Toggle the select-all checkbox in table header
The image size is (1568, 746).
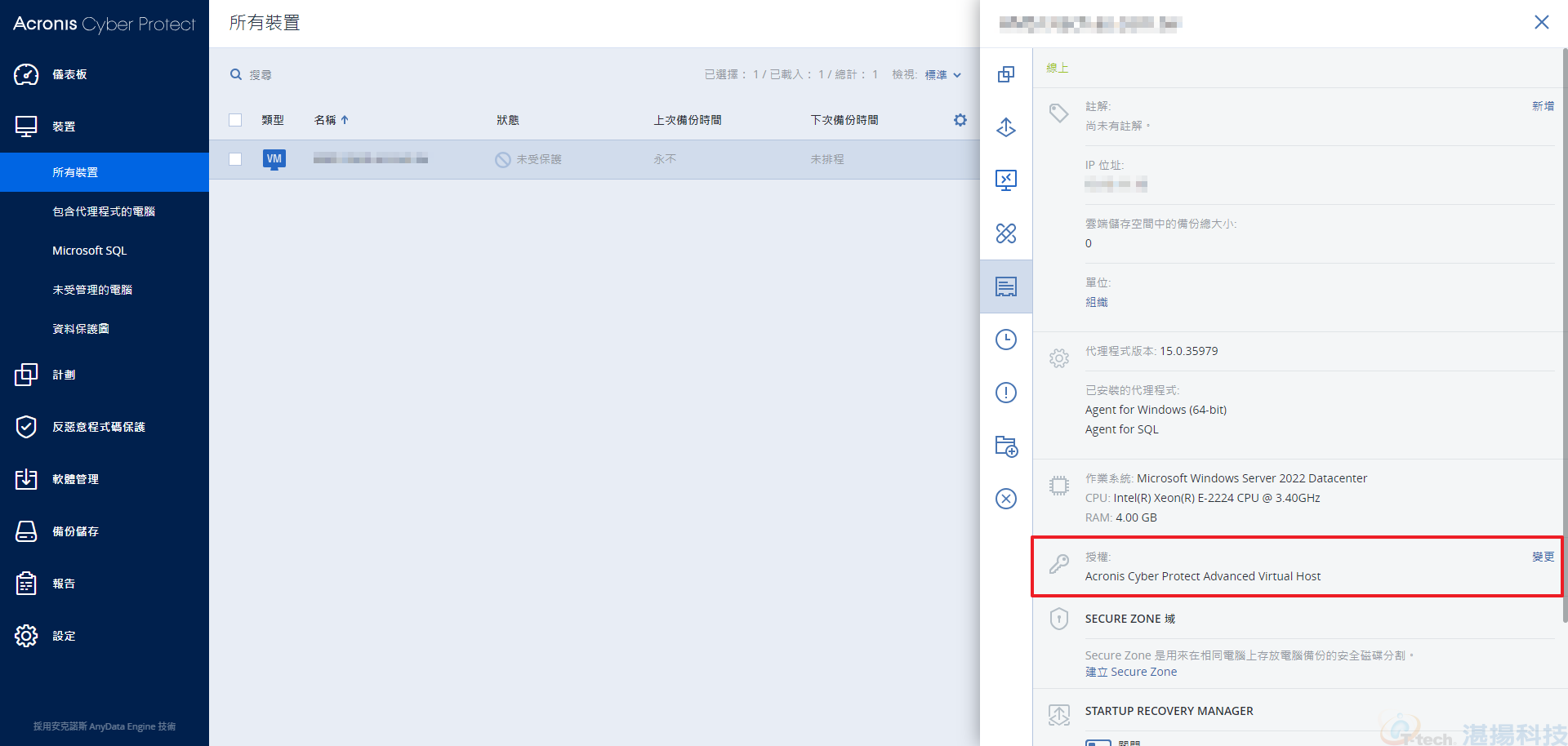tap(235, 120)
